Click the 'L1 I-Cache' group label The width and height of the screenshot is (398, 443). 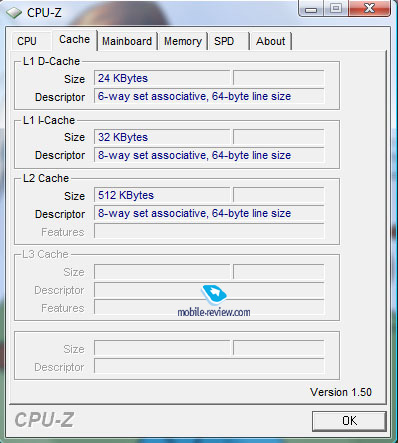coord(49,120)
